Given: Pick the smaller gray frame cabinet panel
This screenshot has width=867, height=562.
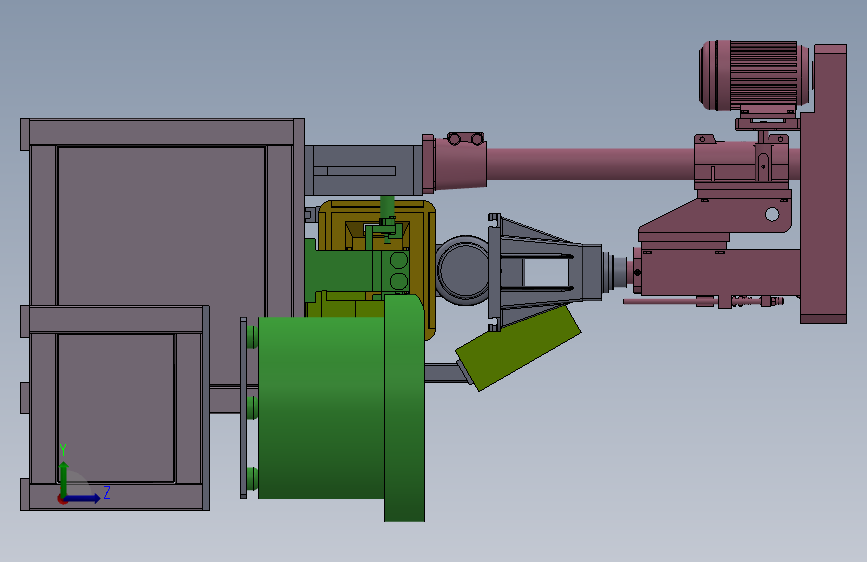Looking at the screenshot, I should (x=116, y=408).
